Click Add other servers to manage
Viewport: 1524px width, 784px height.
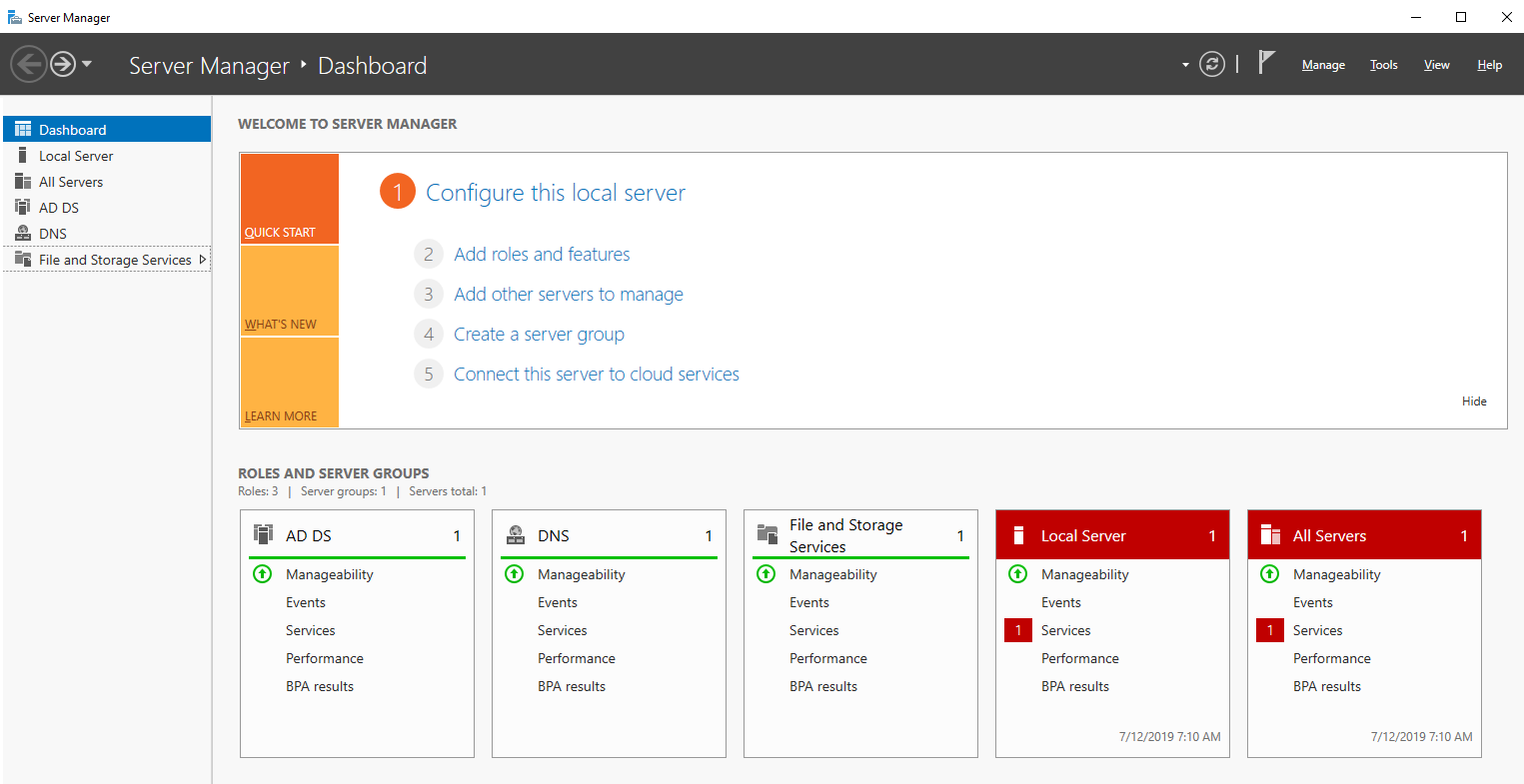[x=569, y=295]
